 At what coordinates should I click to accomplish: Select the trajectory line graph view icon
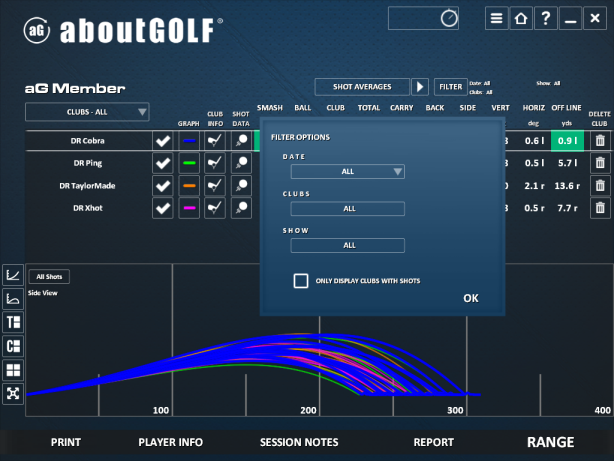(x=13, y=275)
